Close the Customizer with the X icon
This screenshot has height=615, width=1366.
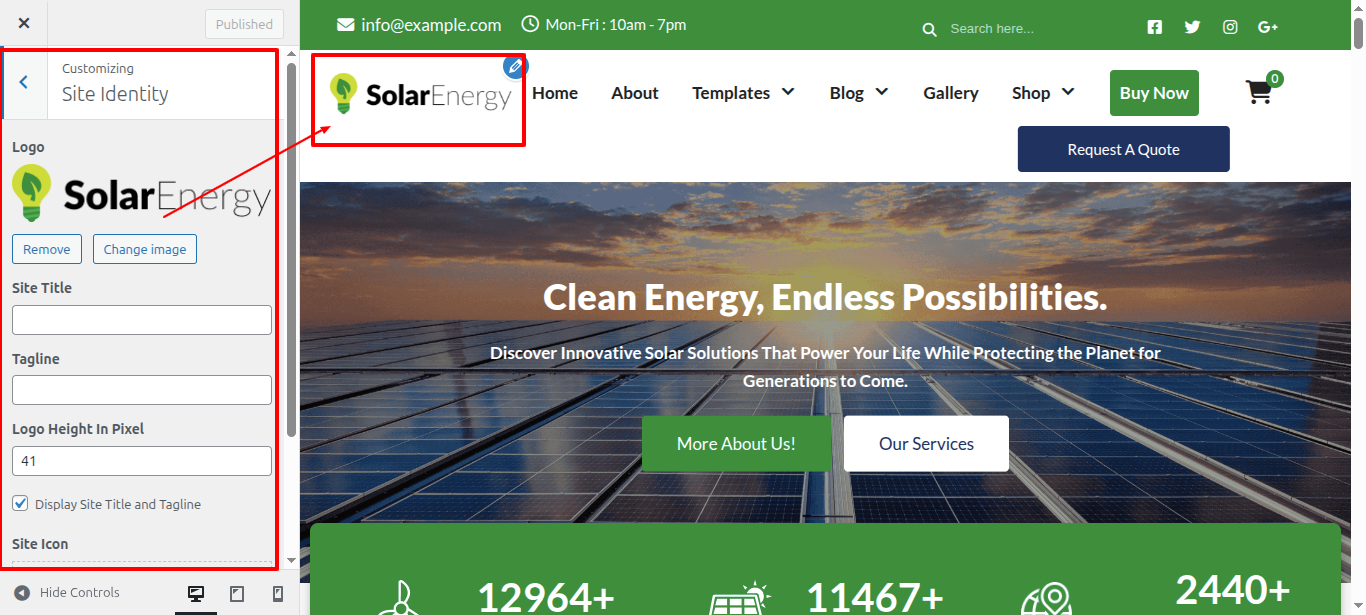24,23
